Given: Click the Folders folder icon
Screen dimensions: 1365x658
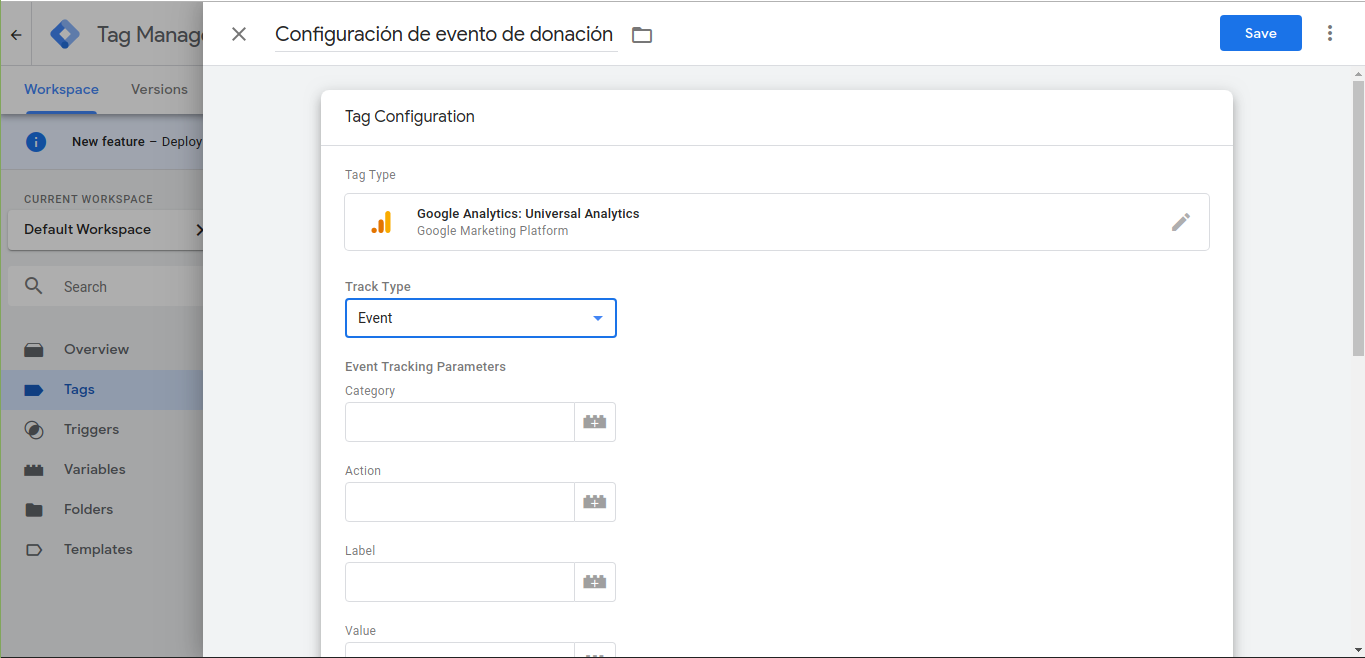Looking at the screenshot, I should pyautogui.click(x=34, y=510).
